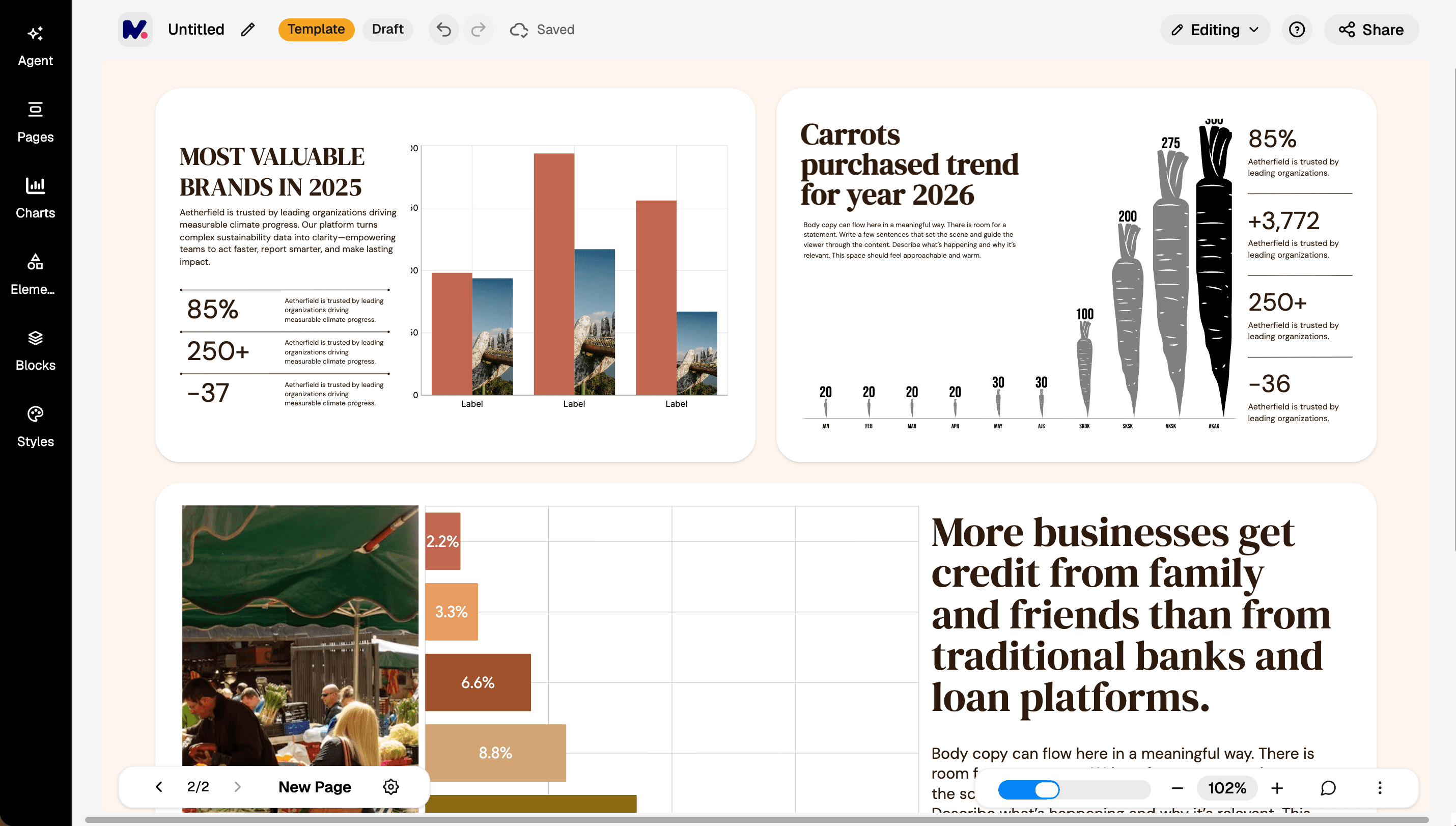Viewport: 1456px width, 826px height.
Task: Open the Blocks panel
Action: tap(35, 350)
